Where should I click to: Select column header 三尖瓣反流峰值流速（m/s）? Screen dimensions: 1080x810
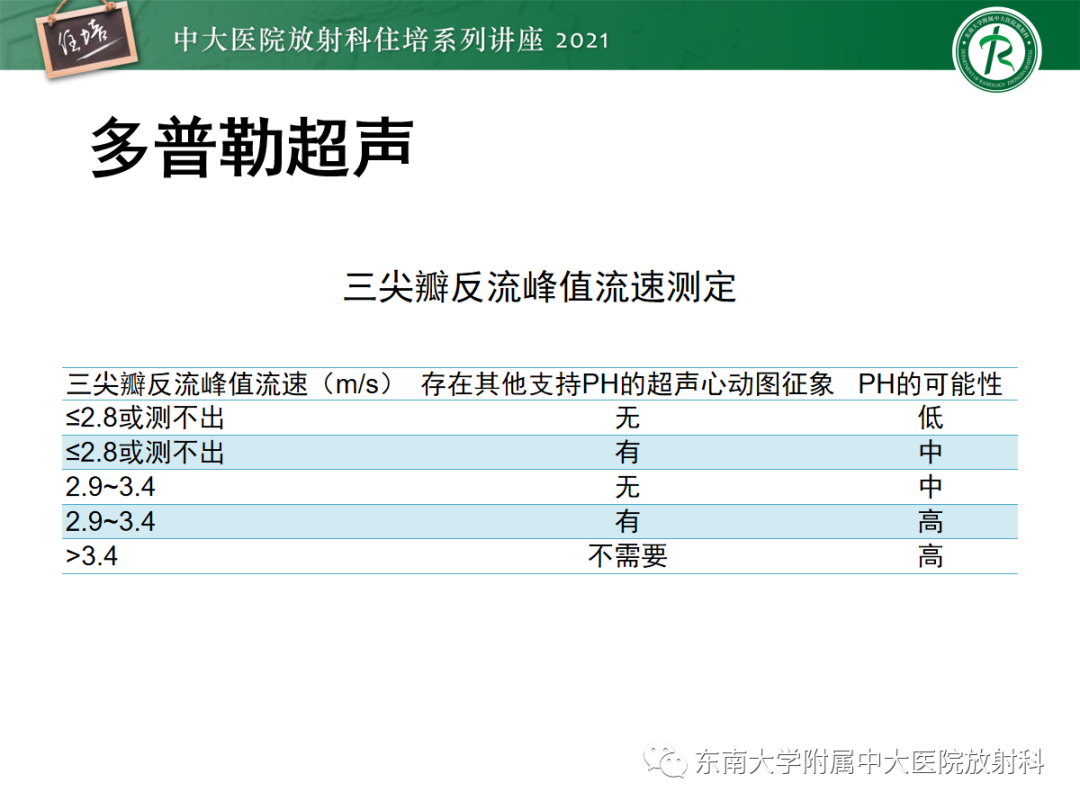point(229,384)
